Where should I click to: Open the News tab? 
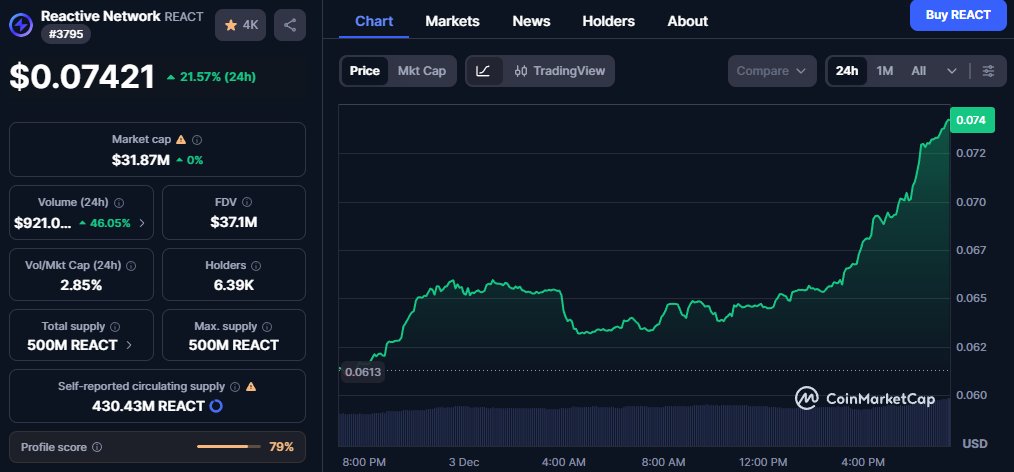531,21
